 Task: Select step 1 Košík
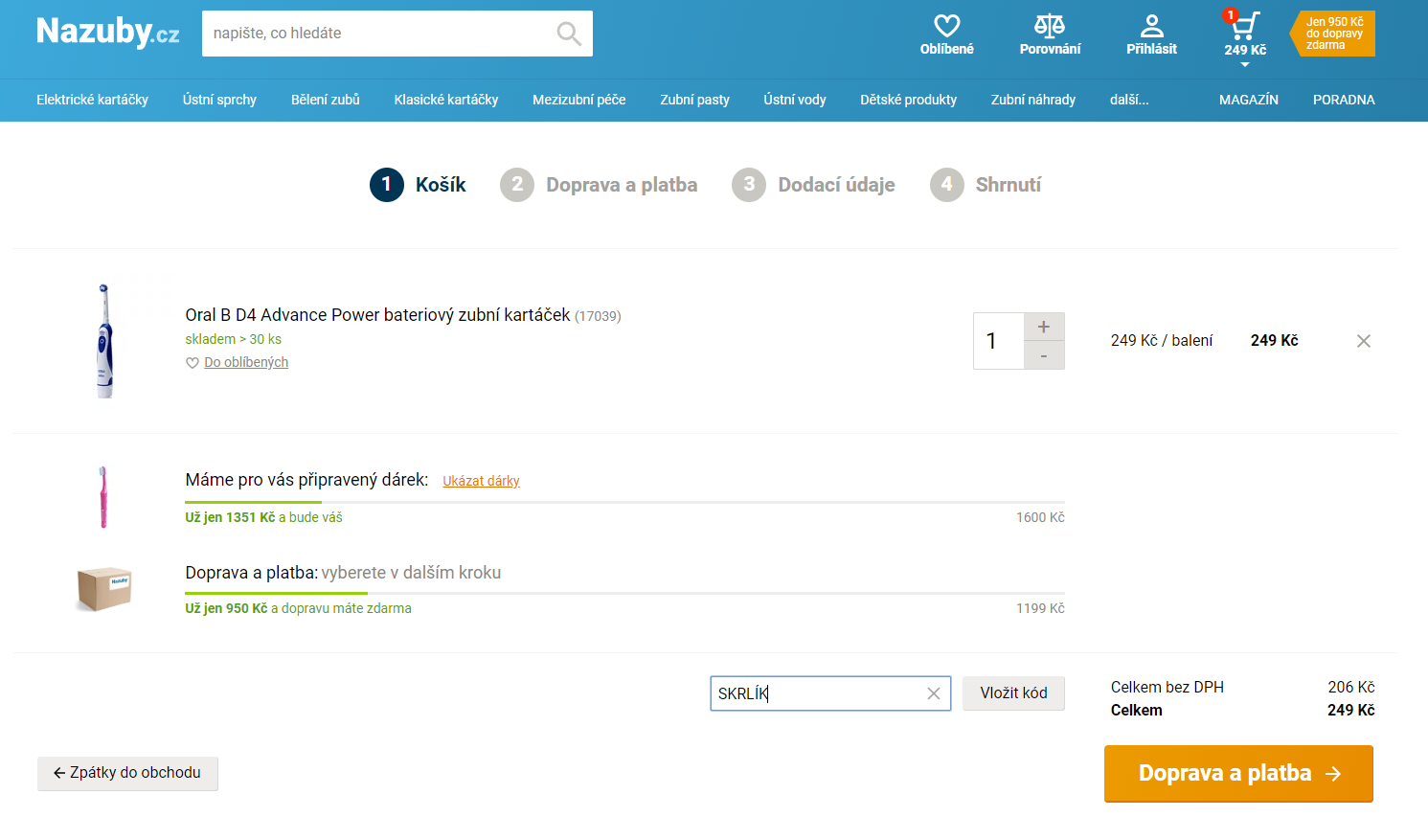(419, 185)
